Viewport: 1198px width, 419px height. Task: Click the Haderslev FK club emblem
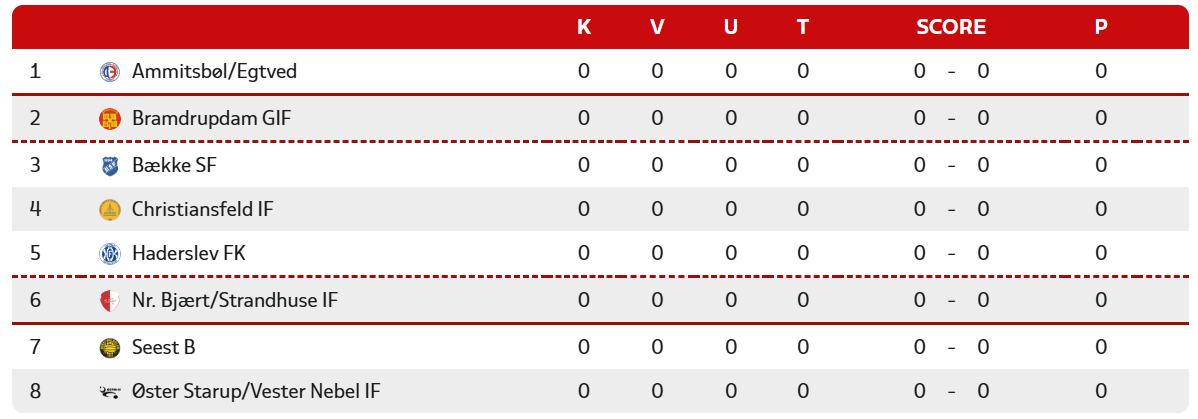coord(110,254)
